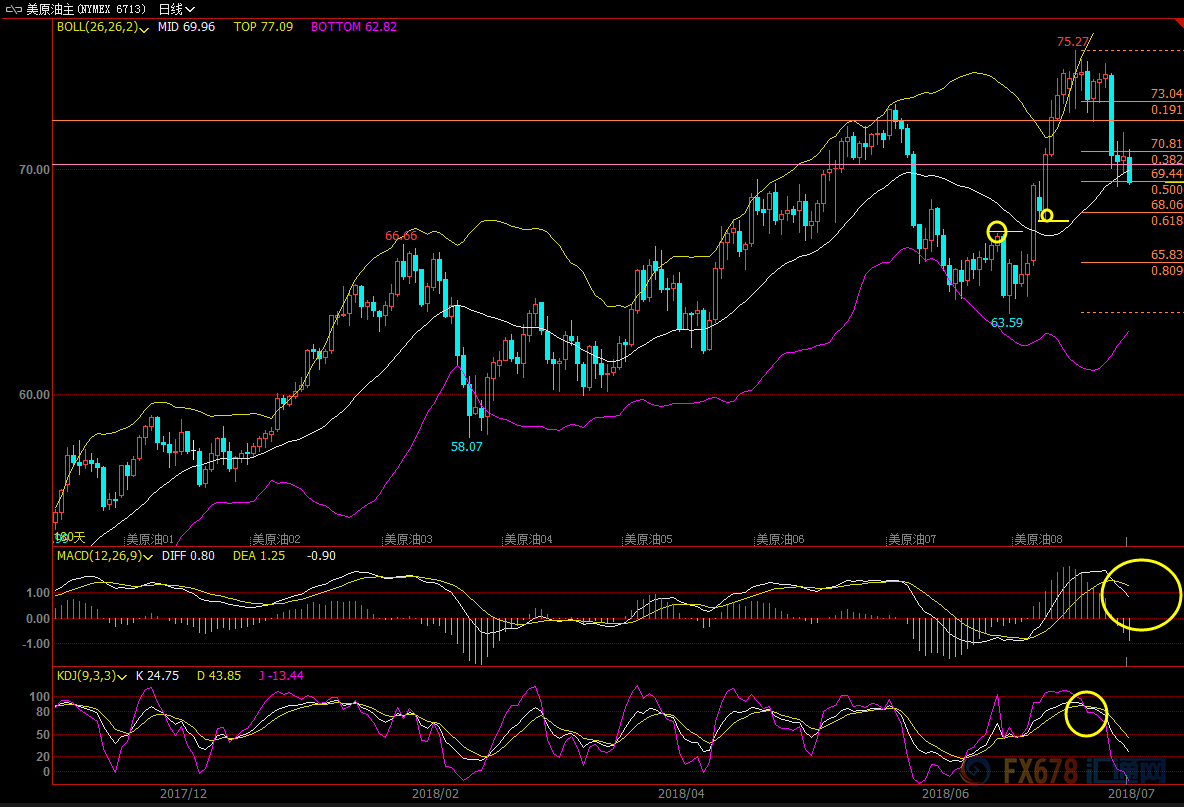Click the 58.07 low price label
Screen dimensions: 1184x807
pyautogui.click(x=467, y=446)
